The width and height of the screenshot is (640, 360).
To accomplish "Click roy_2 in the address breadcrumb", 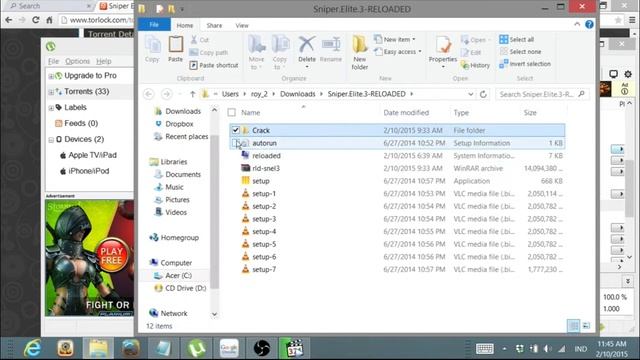I will 259,94.
